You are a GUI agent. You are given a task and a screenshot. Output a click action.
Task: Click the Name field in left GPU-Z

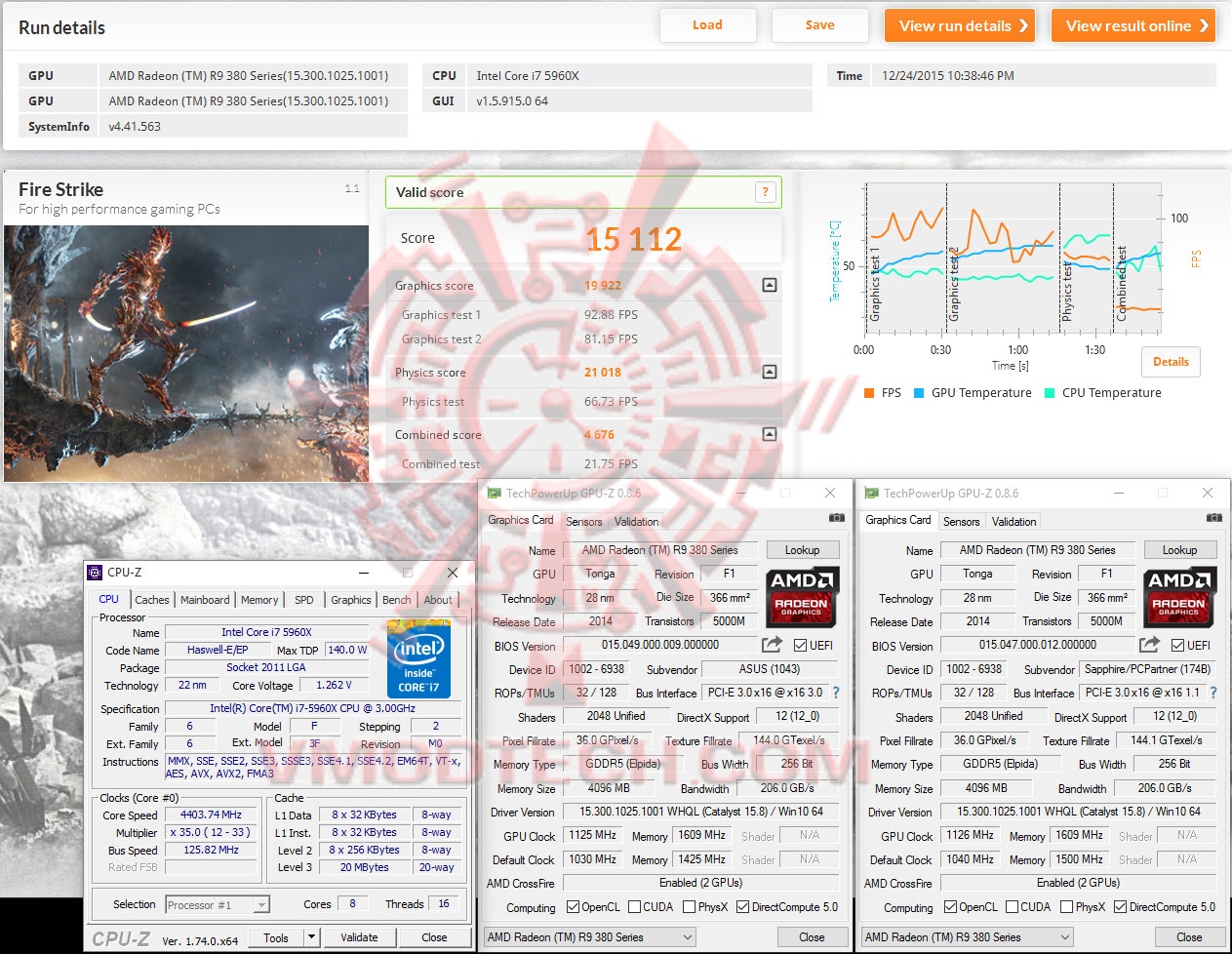(659, 550)
